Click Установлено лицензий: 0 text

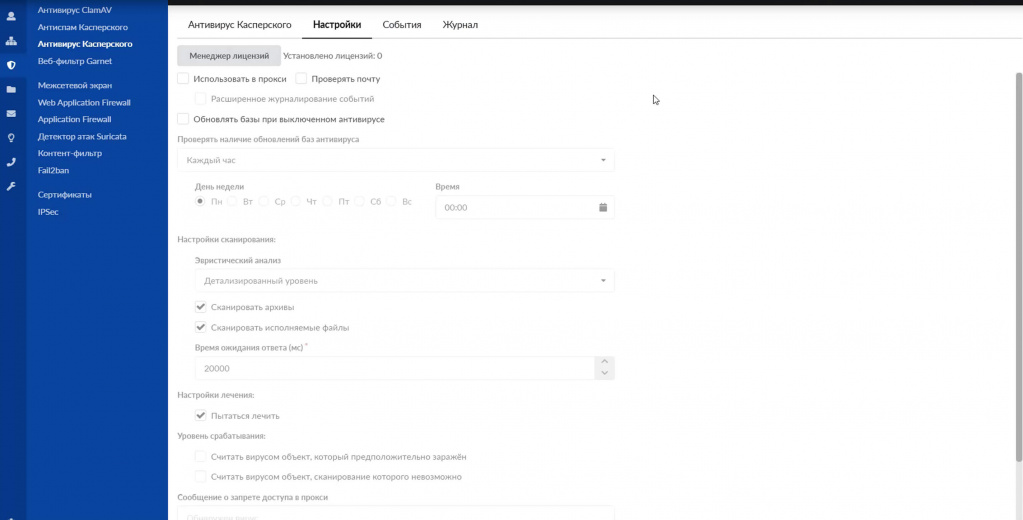pyautogui.click(x=333, y=56)
